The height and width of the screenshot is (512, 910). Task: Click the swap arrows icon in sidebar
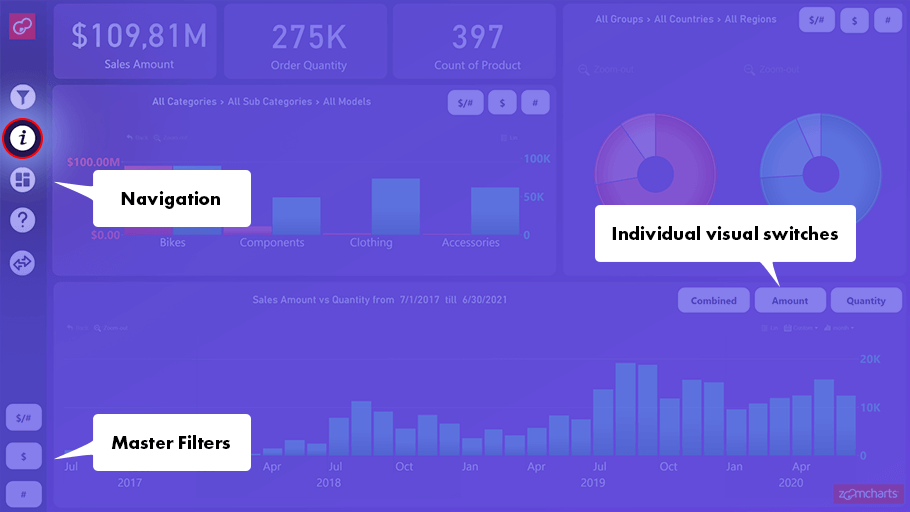point(23,263)
